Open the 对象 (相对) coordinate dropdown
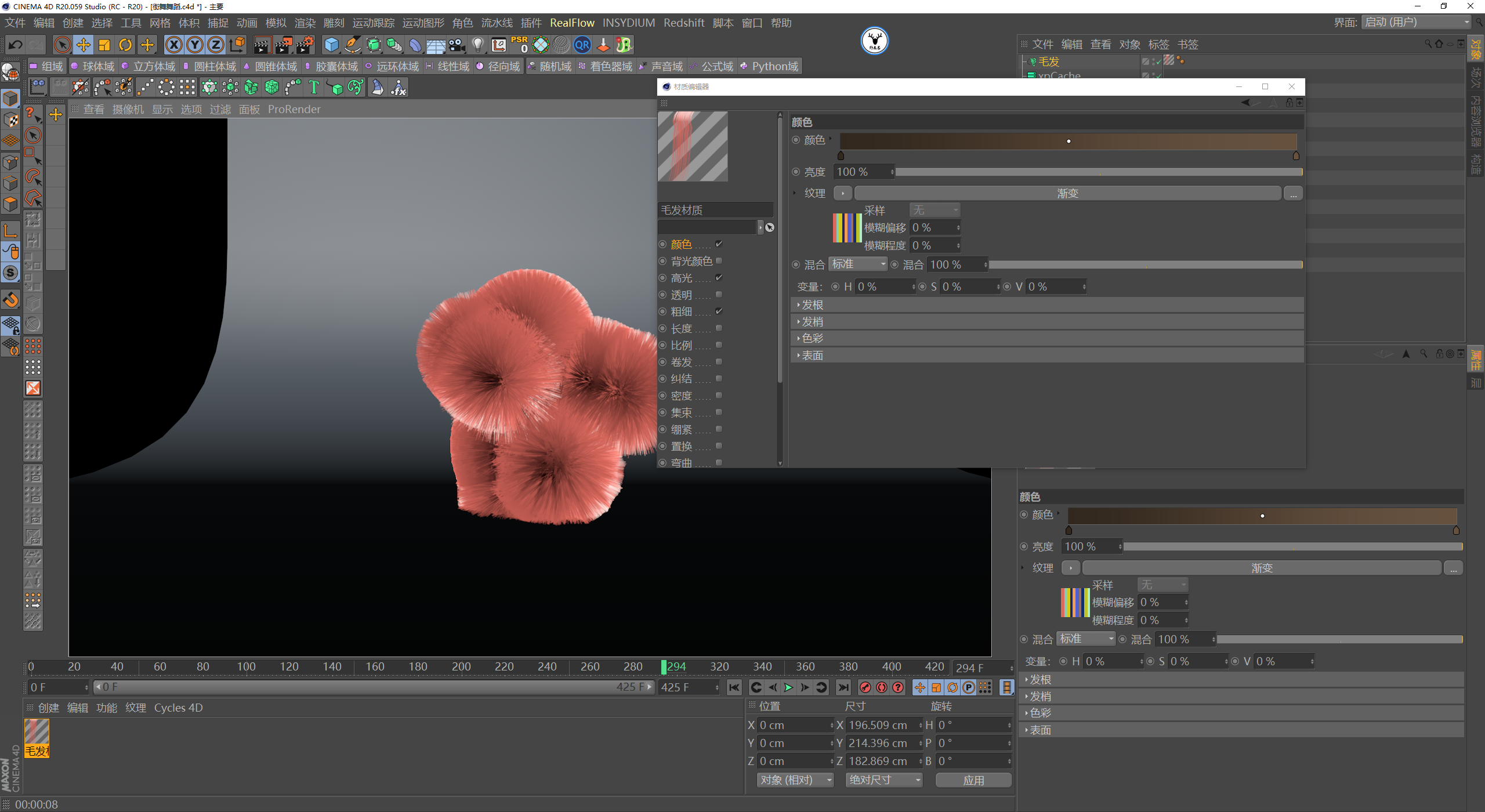 [794, 780]
